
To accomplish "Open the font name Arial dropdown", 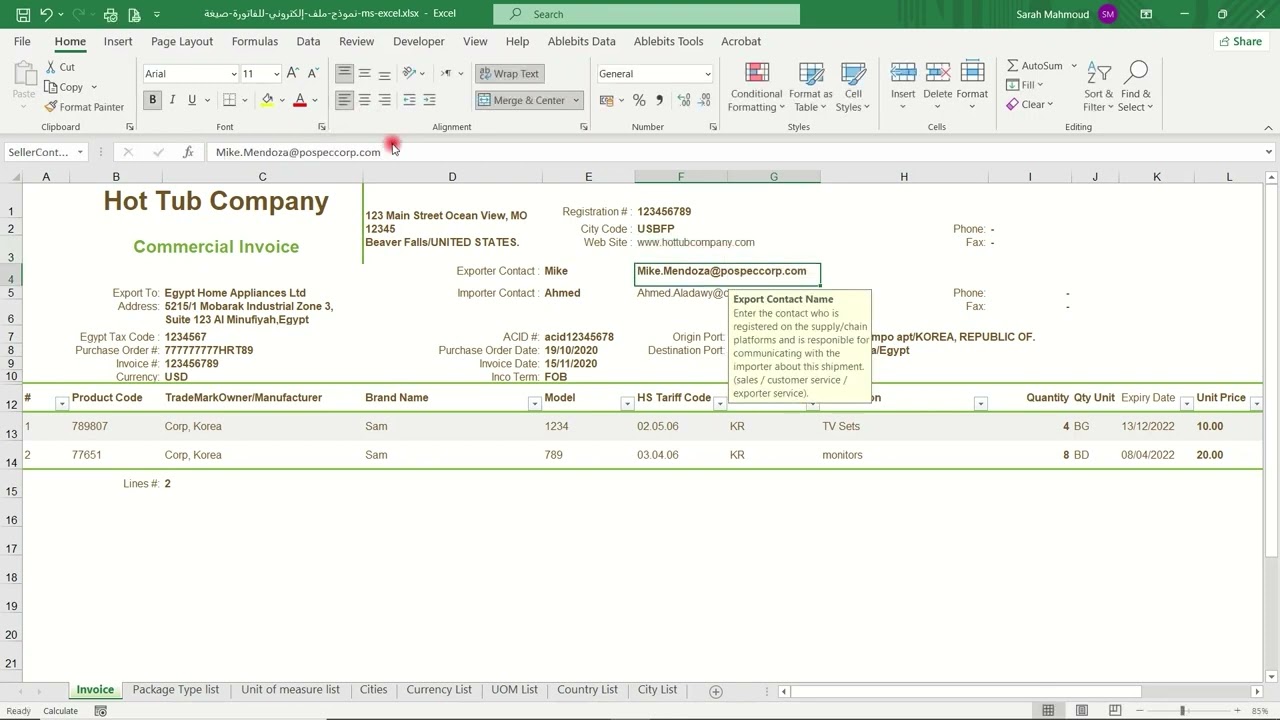I will pyautogui.click(x=234, y=74).
